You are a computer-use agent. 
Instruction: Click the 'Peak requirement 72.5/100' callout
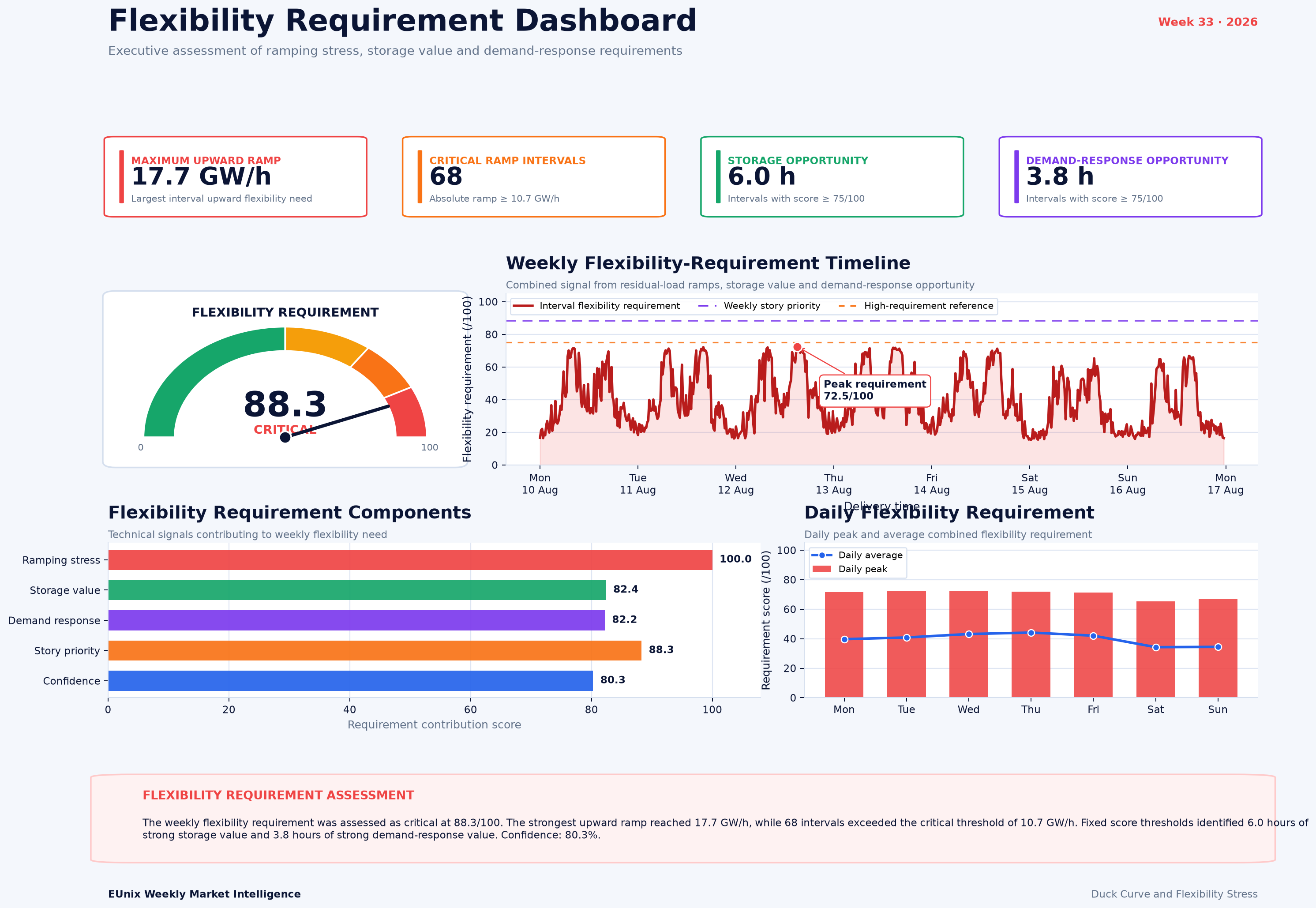pyautogui.click(x=875, y=391)
